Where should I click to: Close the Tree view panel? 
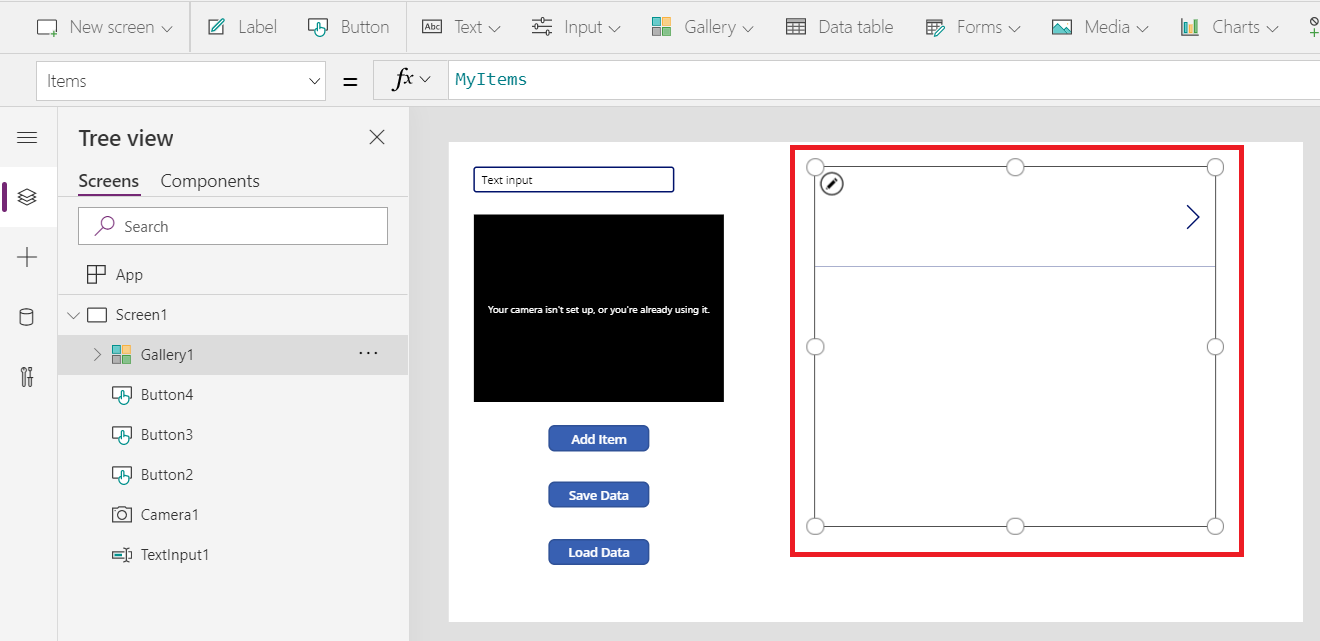377,138
